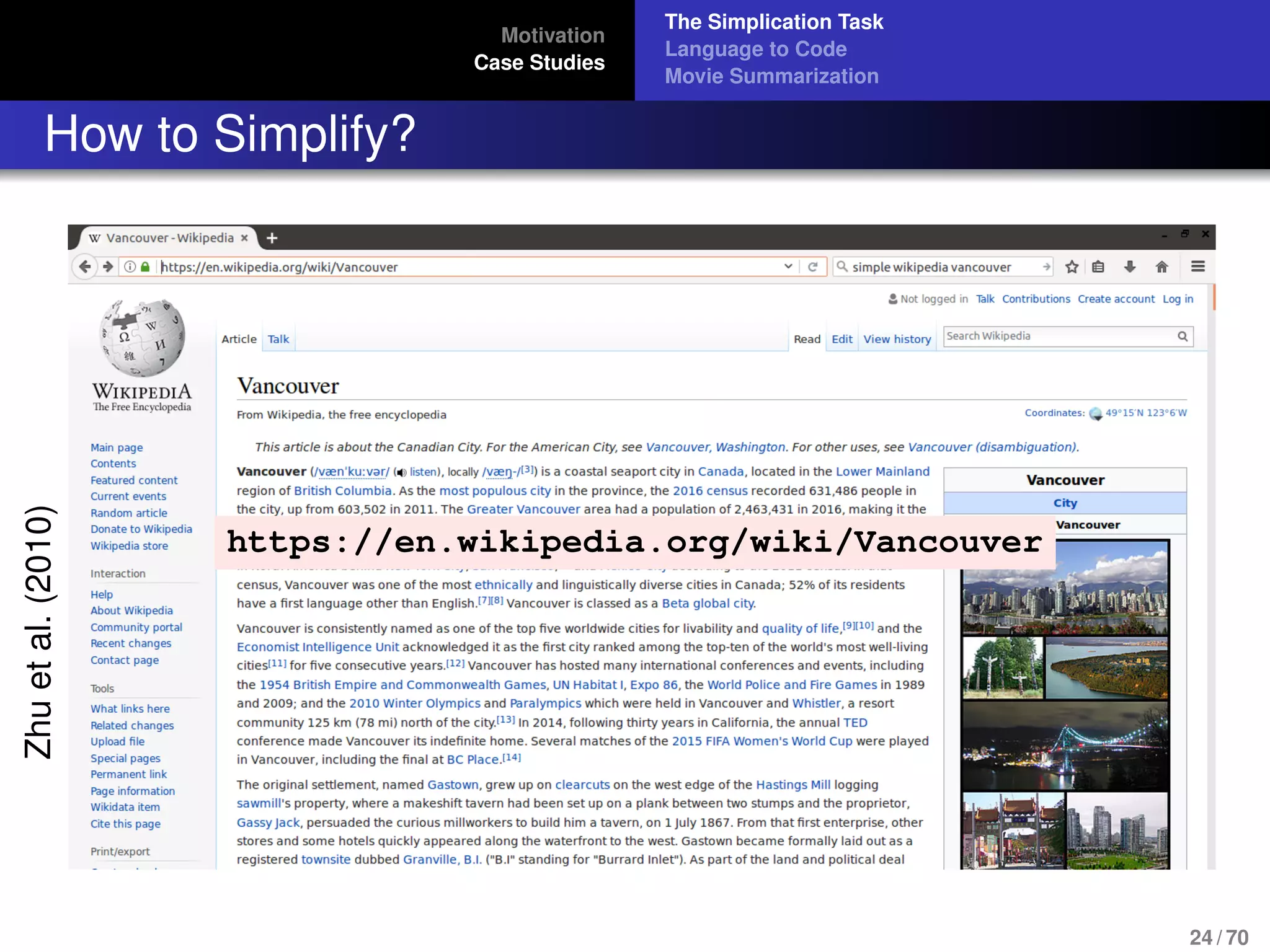Click the Create account link
Screen dimensions: 1270x952
(1116, 299)
